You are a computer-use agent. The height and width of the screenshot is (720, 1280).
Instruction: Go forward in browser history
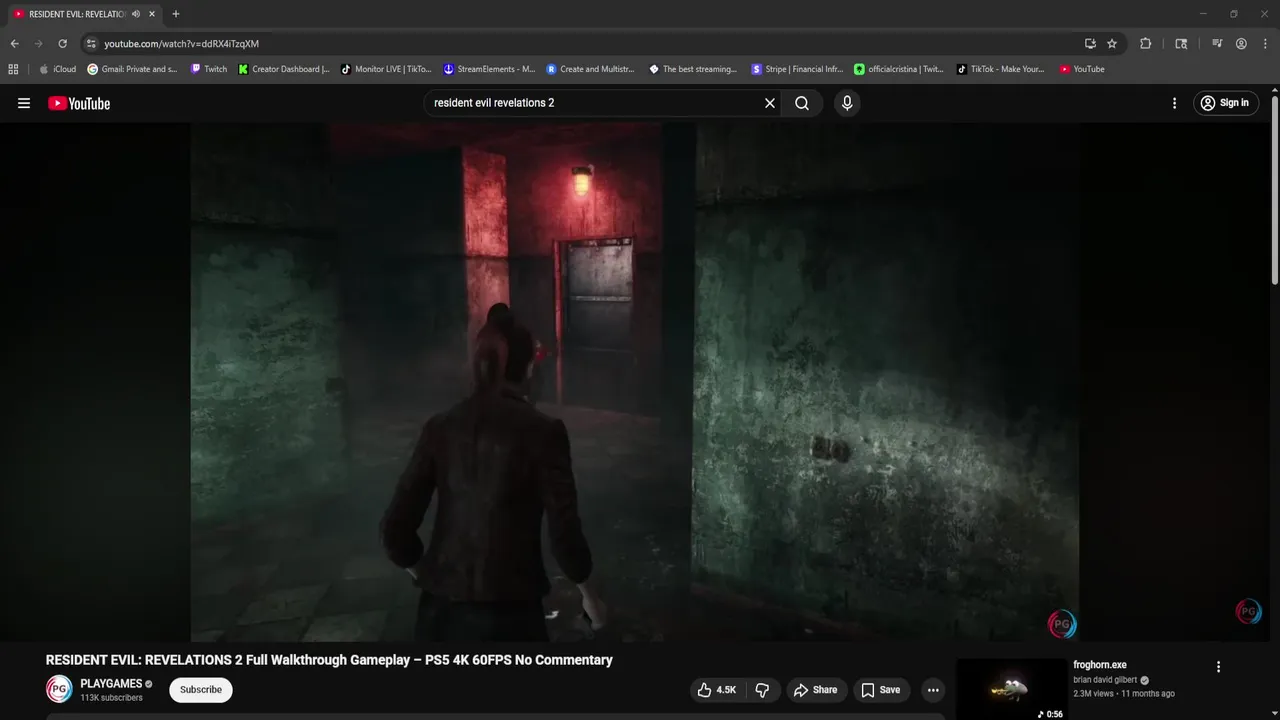click(38, 44)
